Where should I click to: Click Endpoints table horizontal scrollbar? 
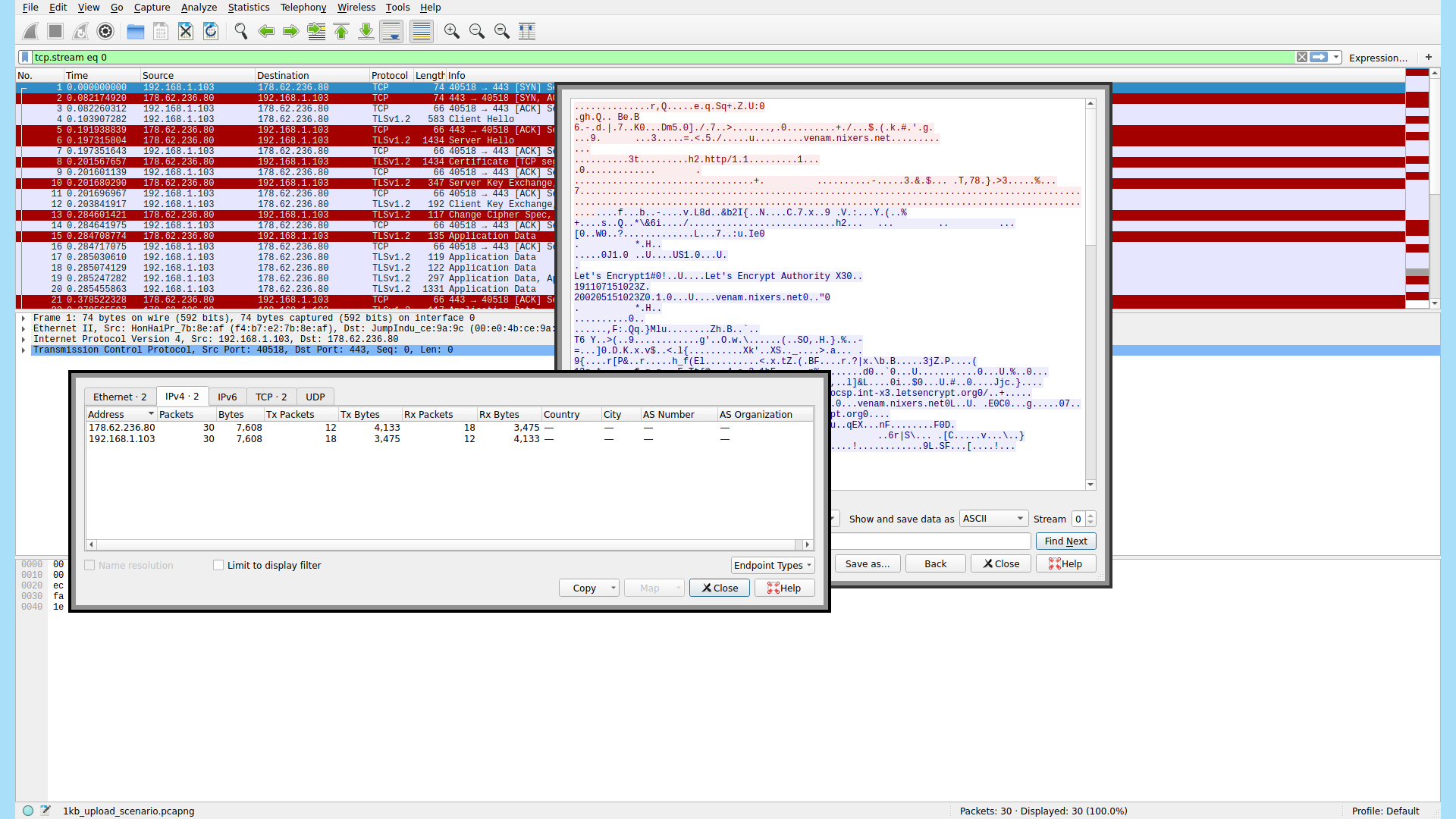pos(450,544)
